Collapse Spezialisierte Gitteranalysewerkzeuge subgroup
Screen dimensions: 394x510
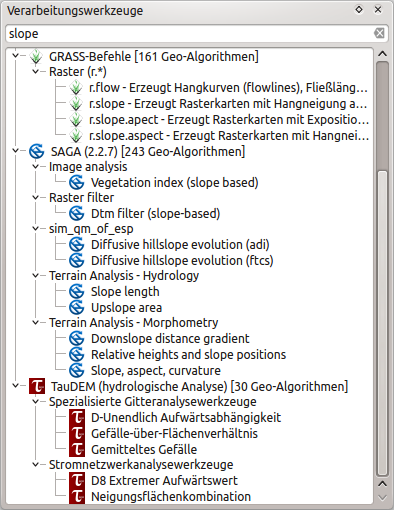point(35,401)
